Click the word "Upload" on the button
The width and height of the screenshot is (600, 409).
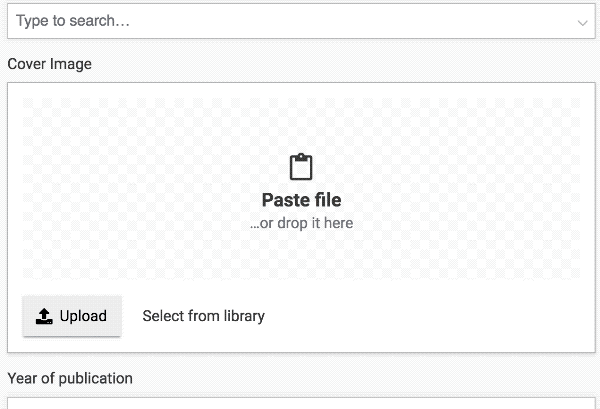pyautogui.click(x=83, y=316)
